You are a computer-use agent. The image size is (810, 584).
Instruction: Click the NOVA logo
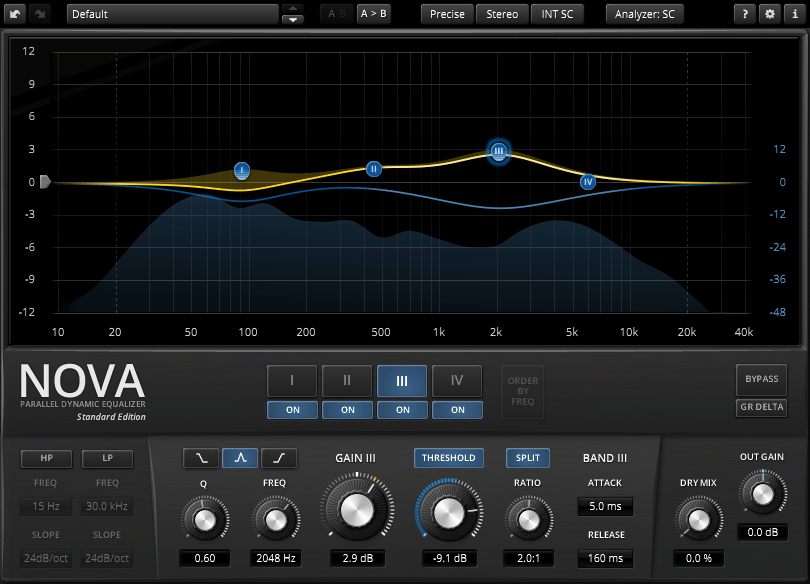coord(83,381)
